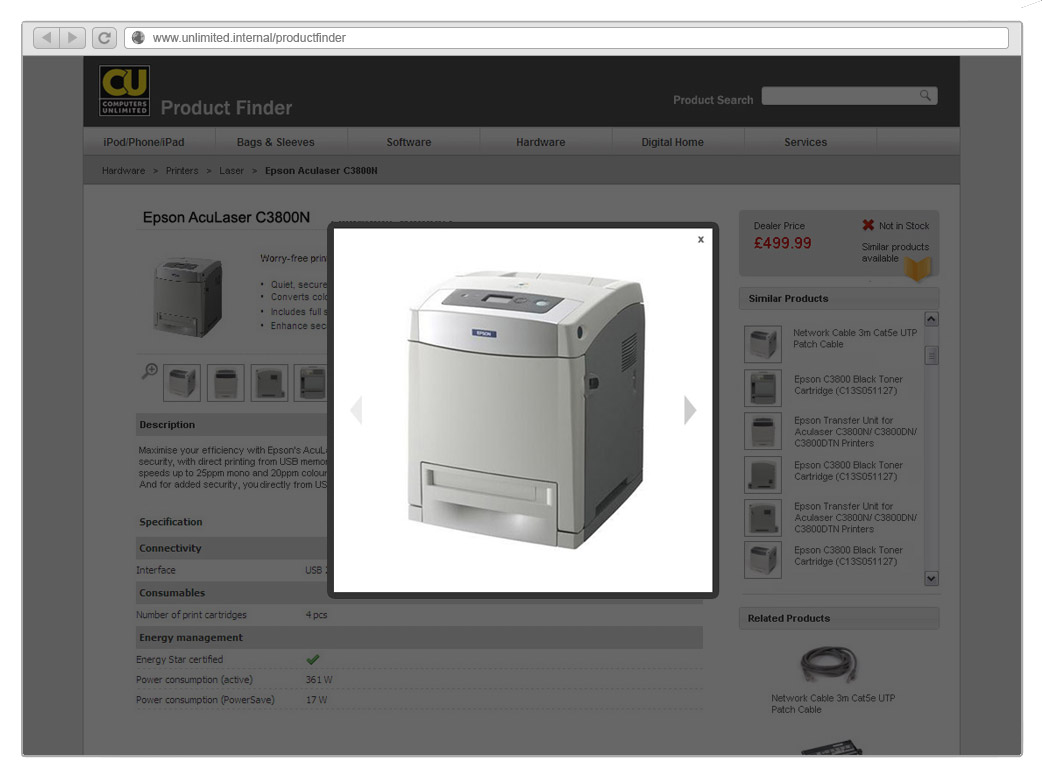Close the image lightbox with the x

pyautogui.click(x=700, y=240)
